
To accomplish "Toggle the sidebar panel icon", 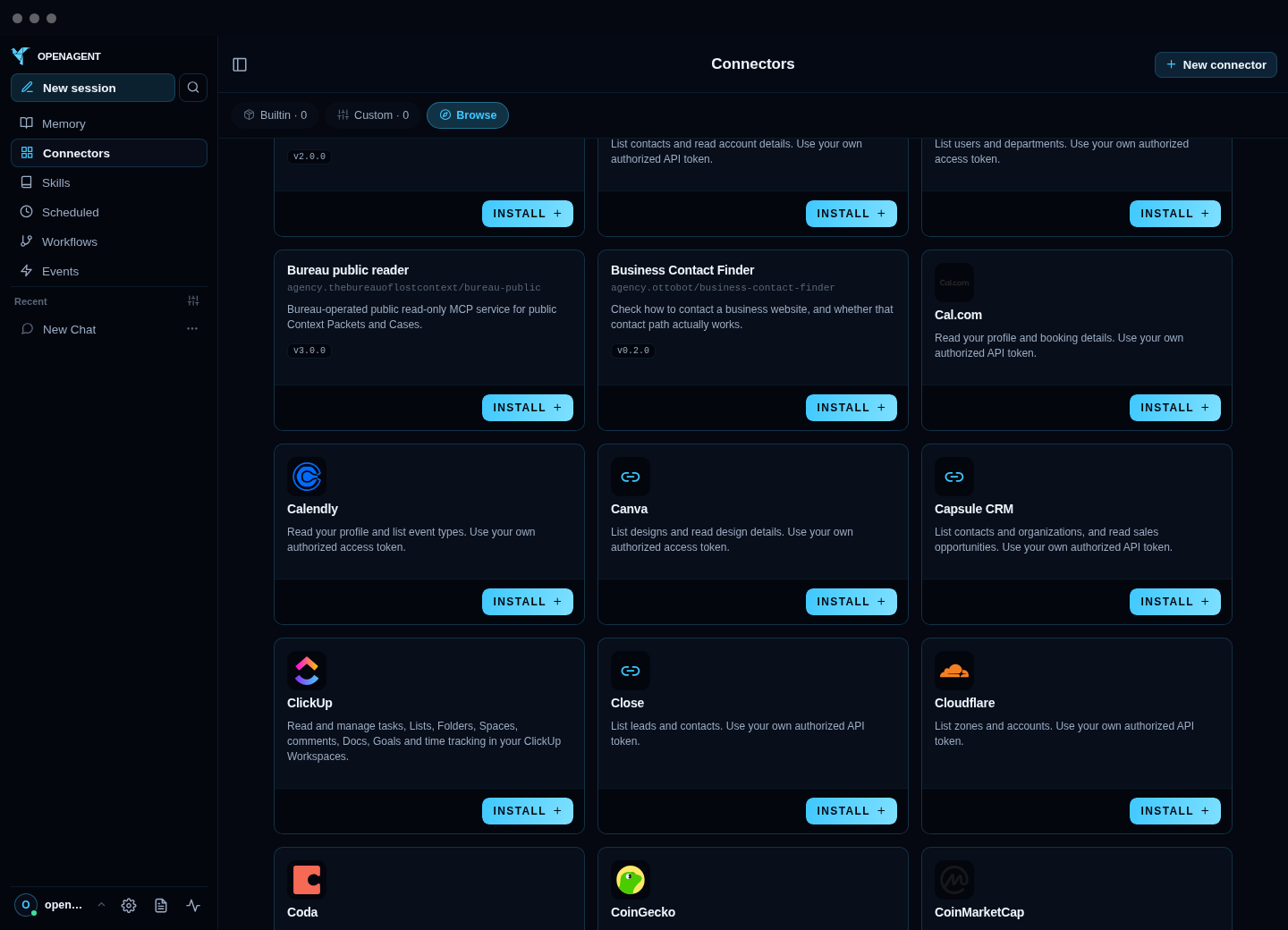I will tap(240, 64).
